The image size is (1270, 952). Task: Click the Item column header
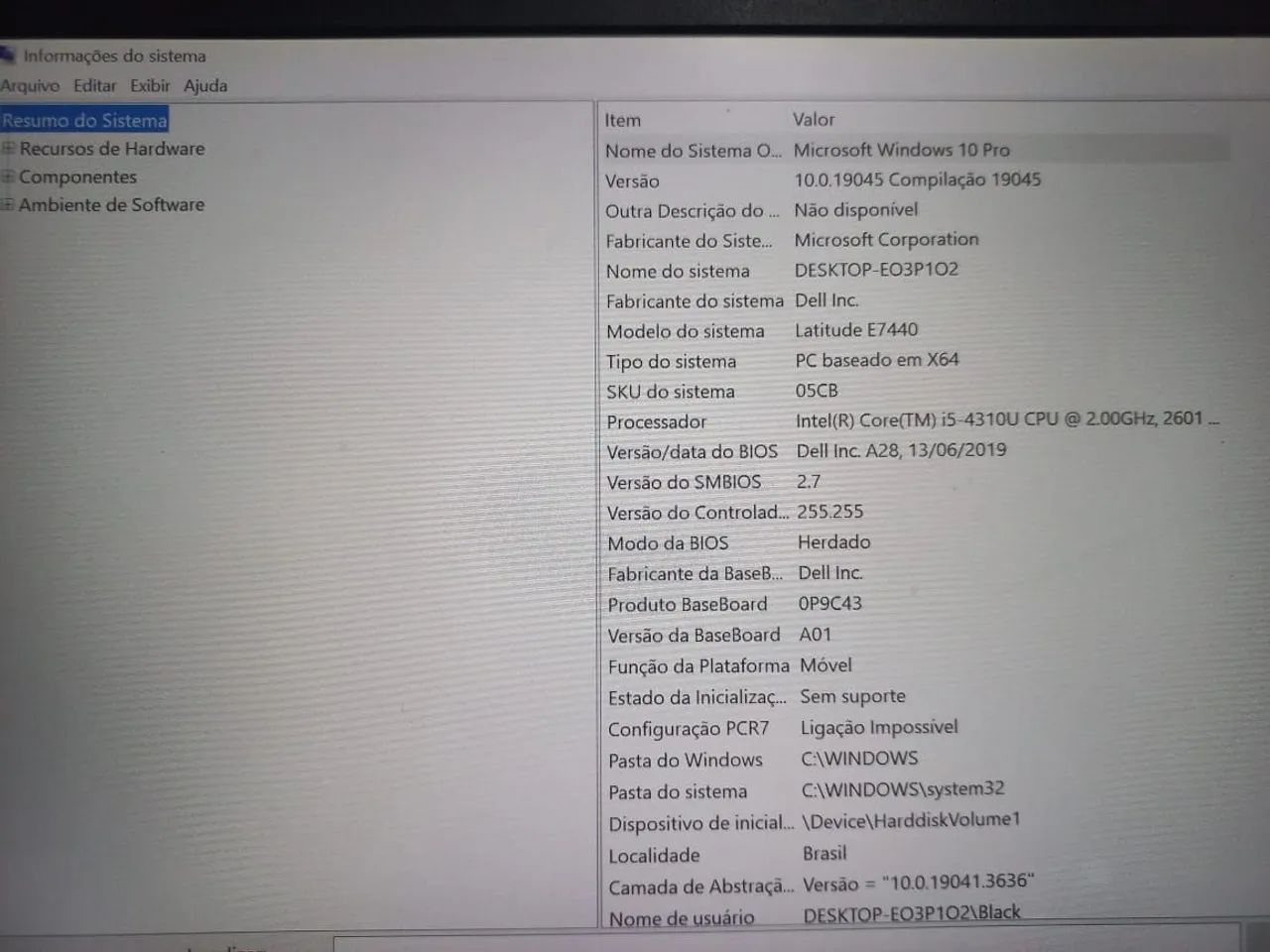point(623,119)
